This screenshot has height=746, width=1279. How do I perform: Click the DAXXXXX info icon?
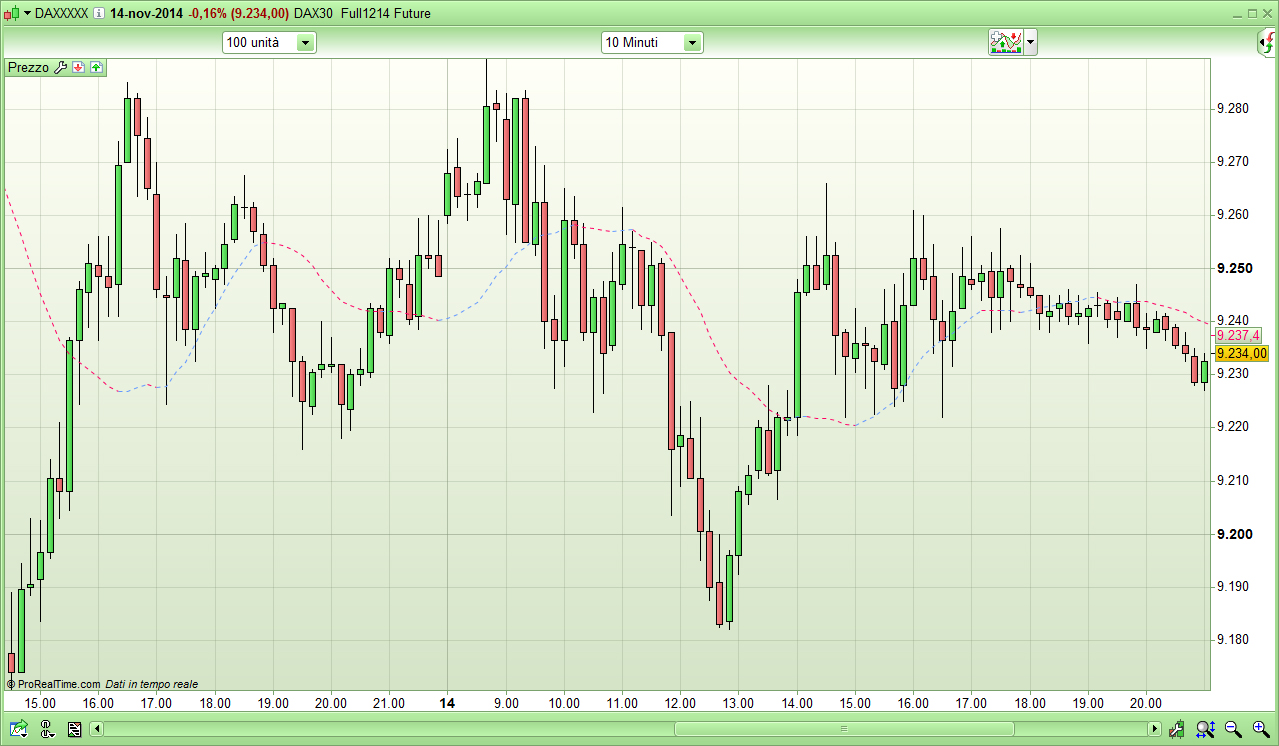pos(99,14)
